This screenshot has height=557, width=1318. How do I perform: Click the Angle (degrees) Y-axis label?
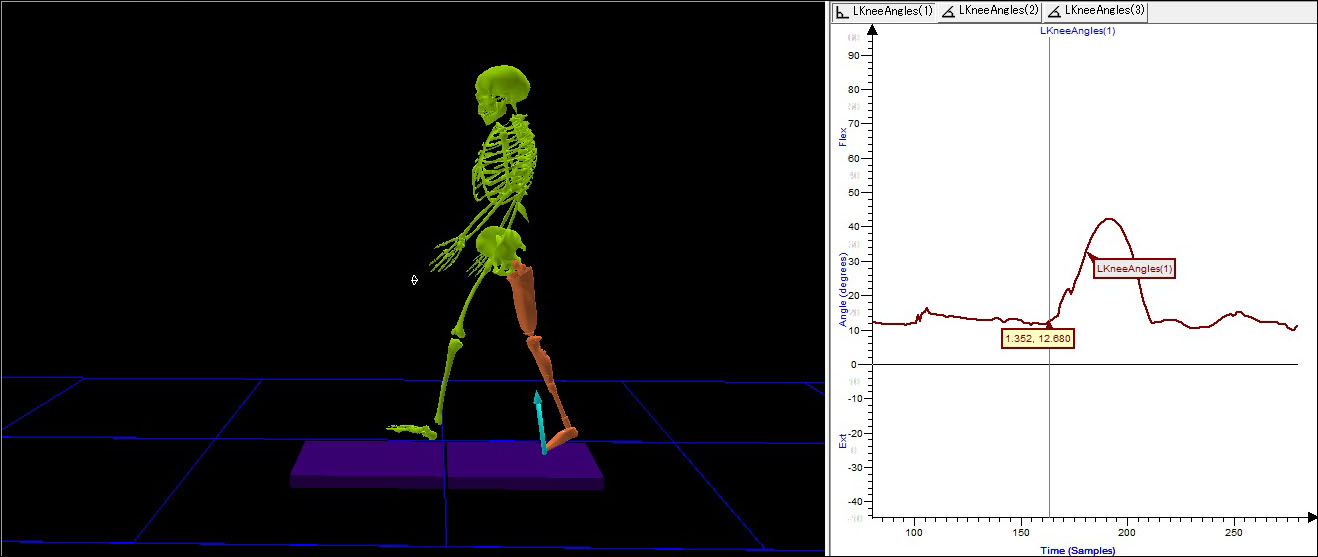point(844,290)
